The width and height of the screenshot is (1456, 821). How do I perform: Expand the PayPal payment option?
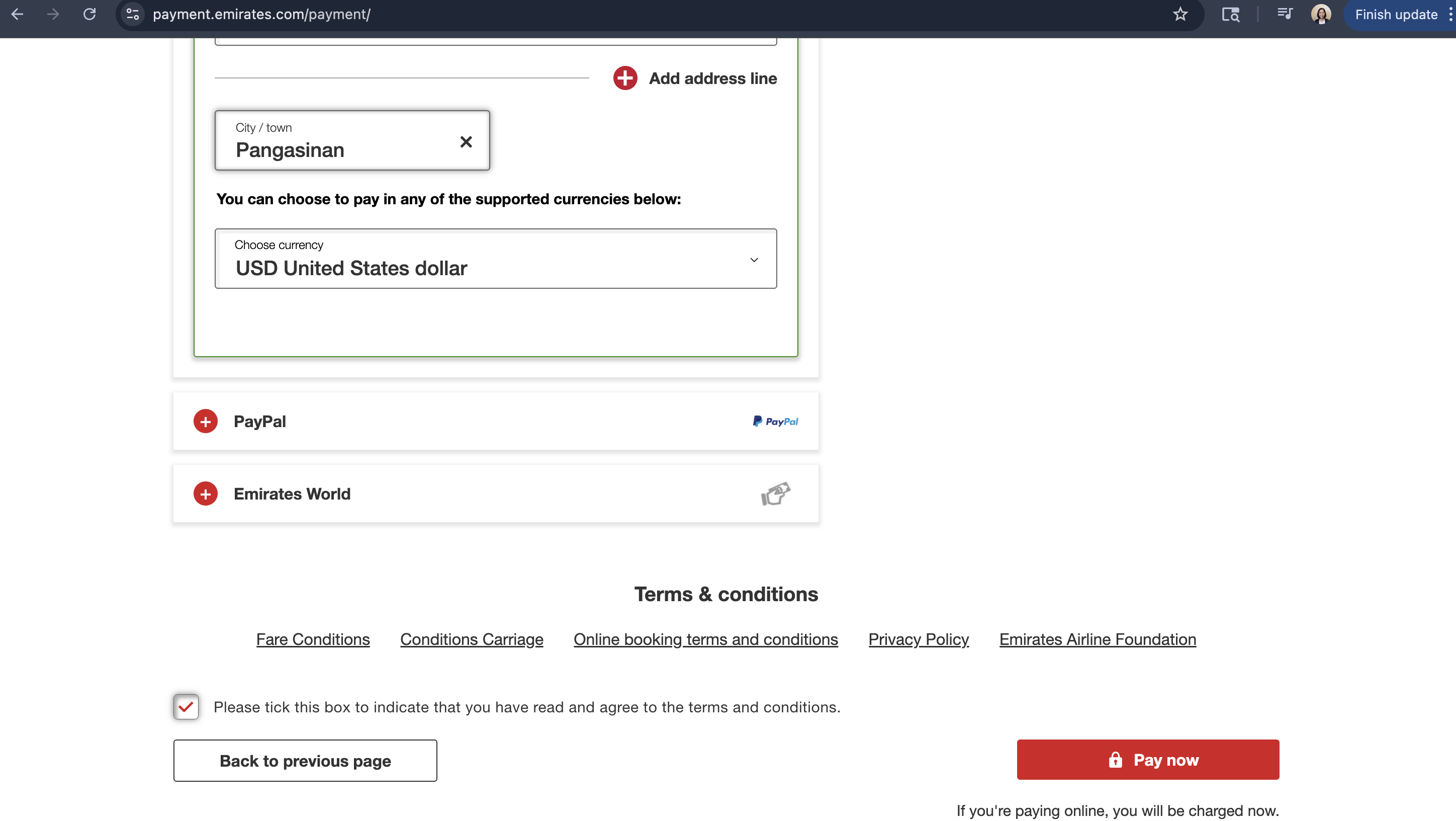tap(206, 421)
